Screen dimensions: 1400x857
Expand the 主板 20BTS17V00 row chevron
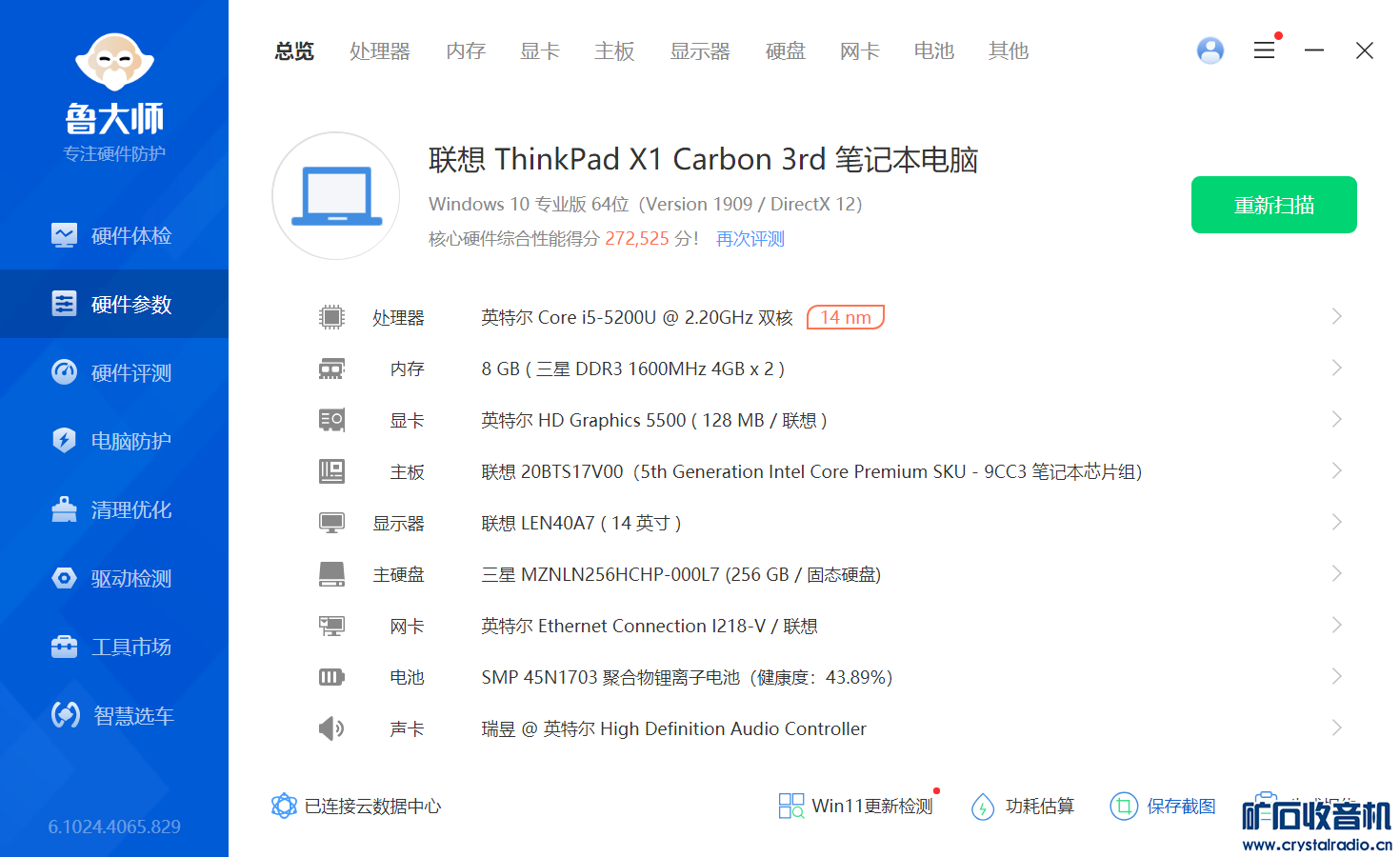tap(1336, 470)
